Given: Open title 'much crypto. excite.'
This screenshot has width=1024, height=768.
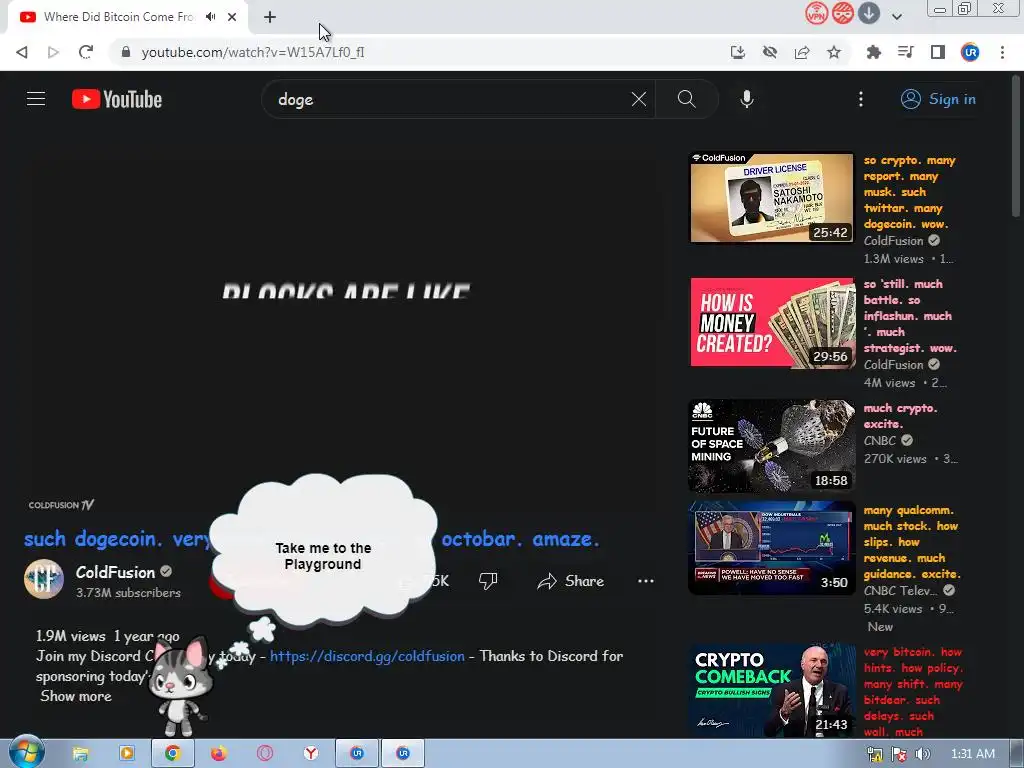Looking at the screenshot, I should (x=901, y=416).
